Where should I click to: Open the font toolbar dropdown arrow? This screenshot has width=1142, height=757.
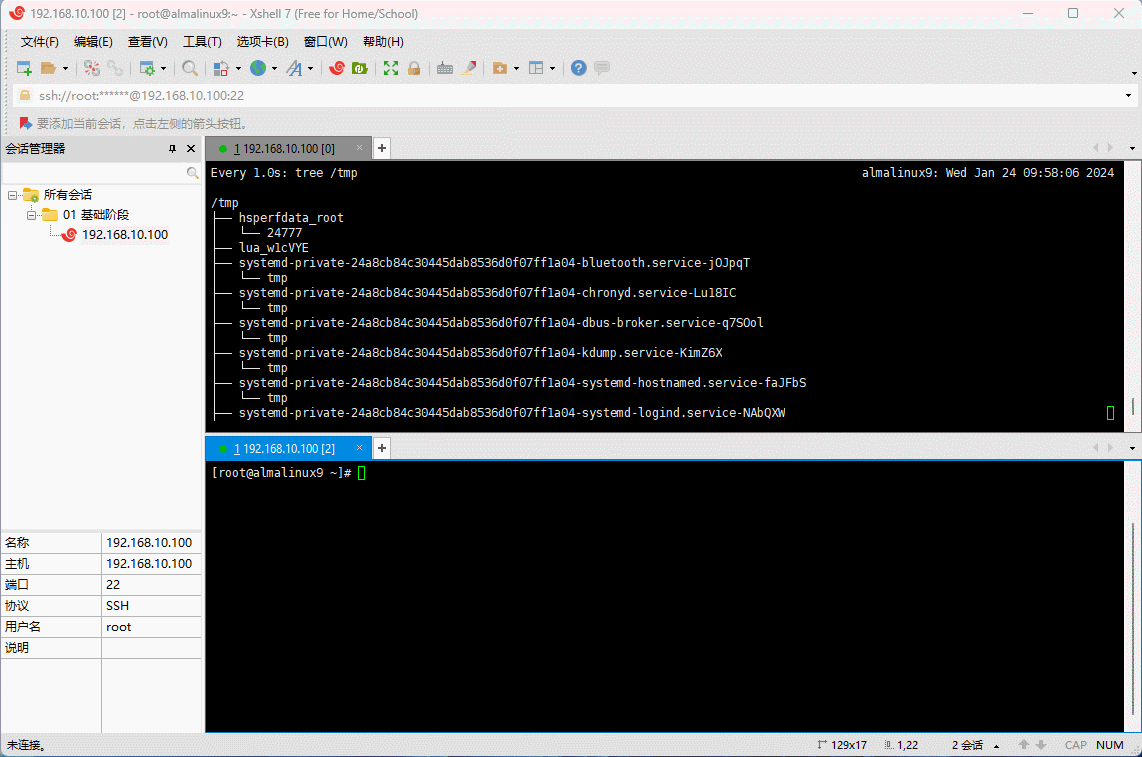(310, 68)
